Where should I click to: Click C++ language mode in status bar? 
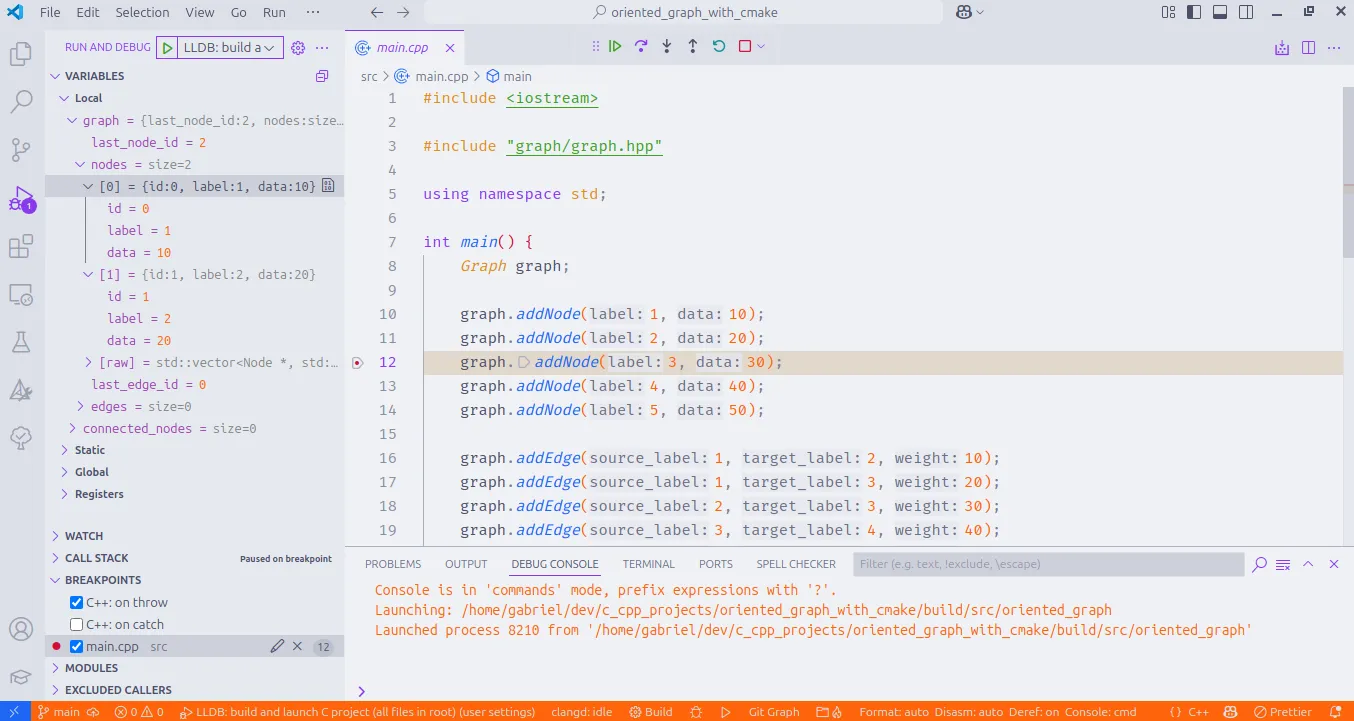coord(1198,712)
